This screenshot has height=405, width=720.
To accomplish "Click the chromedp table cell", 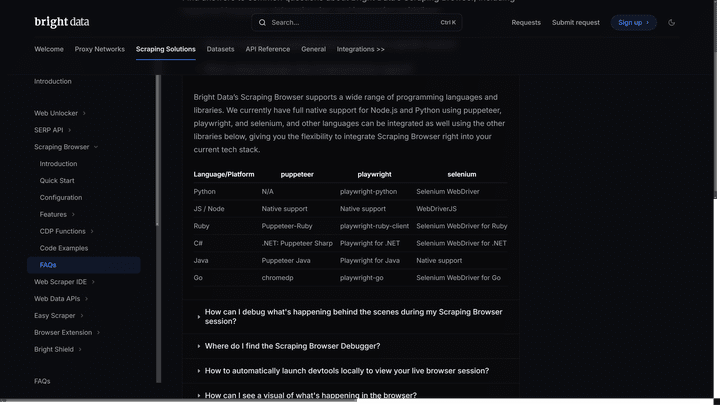I will 277,278.
